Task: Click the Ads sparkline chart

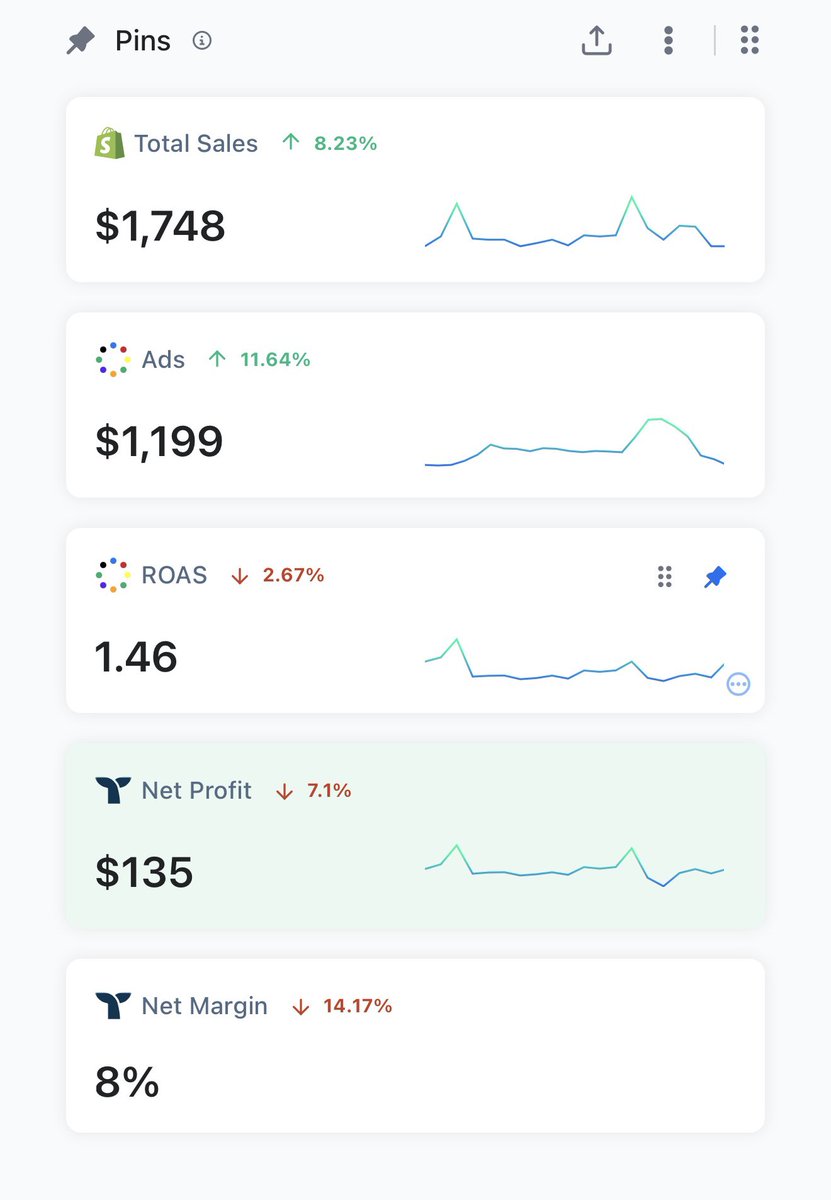Action: pos(575,442)
